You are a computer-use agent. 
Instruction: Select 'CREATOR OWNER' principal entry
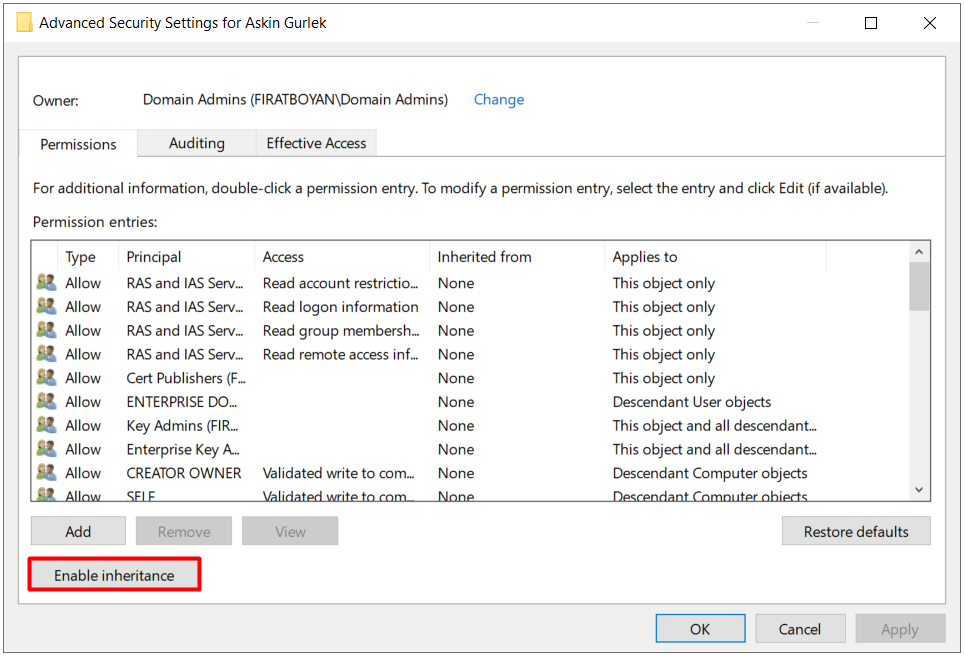[x=184, y=473]
